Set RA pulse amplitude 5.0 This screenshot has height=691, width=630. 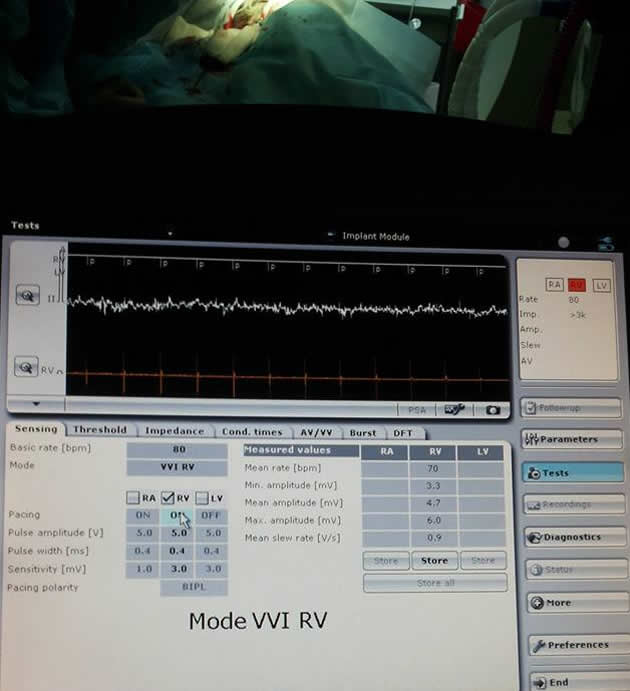[143, 533]
